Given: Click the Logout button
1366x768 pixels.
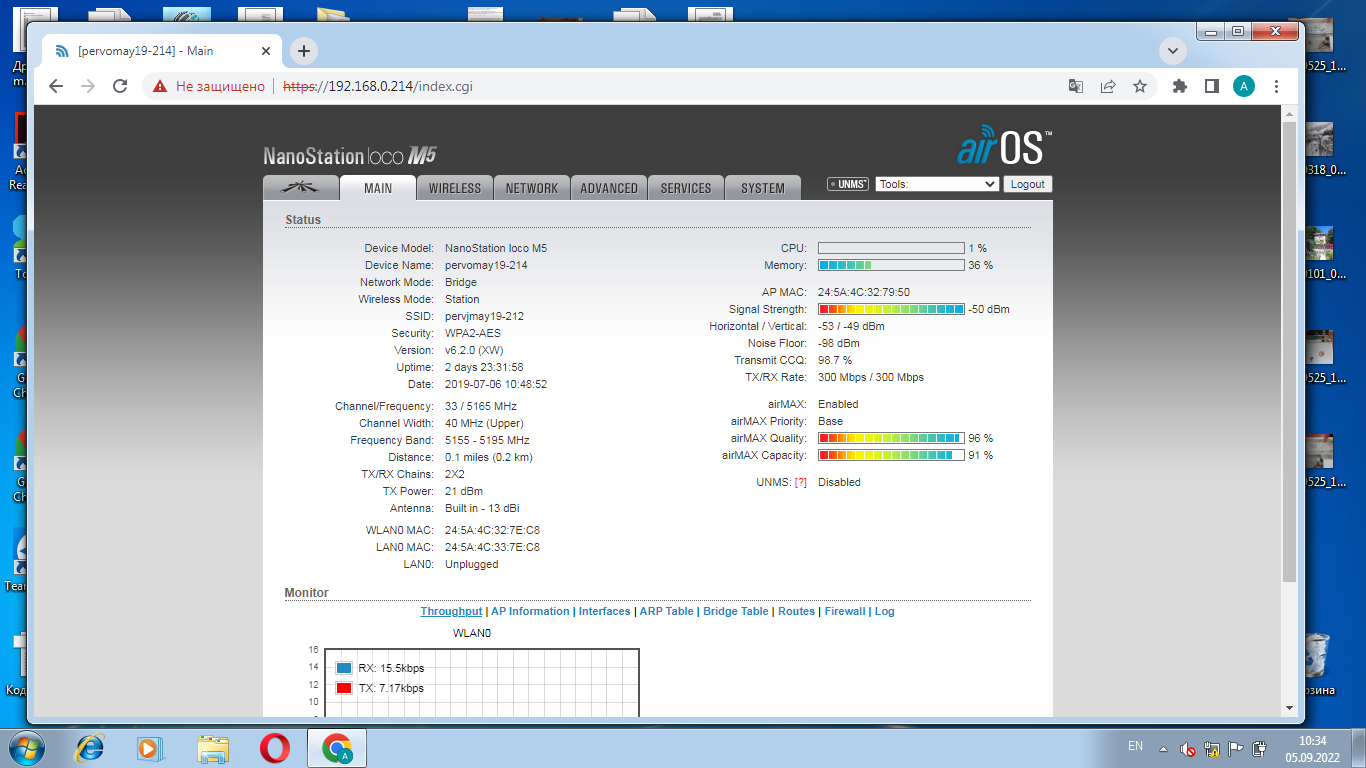Looking at the screenshot, I should [1027, 184].
